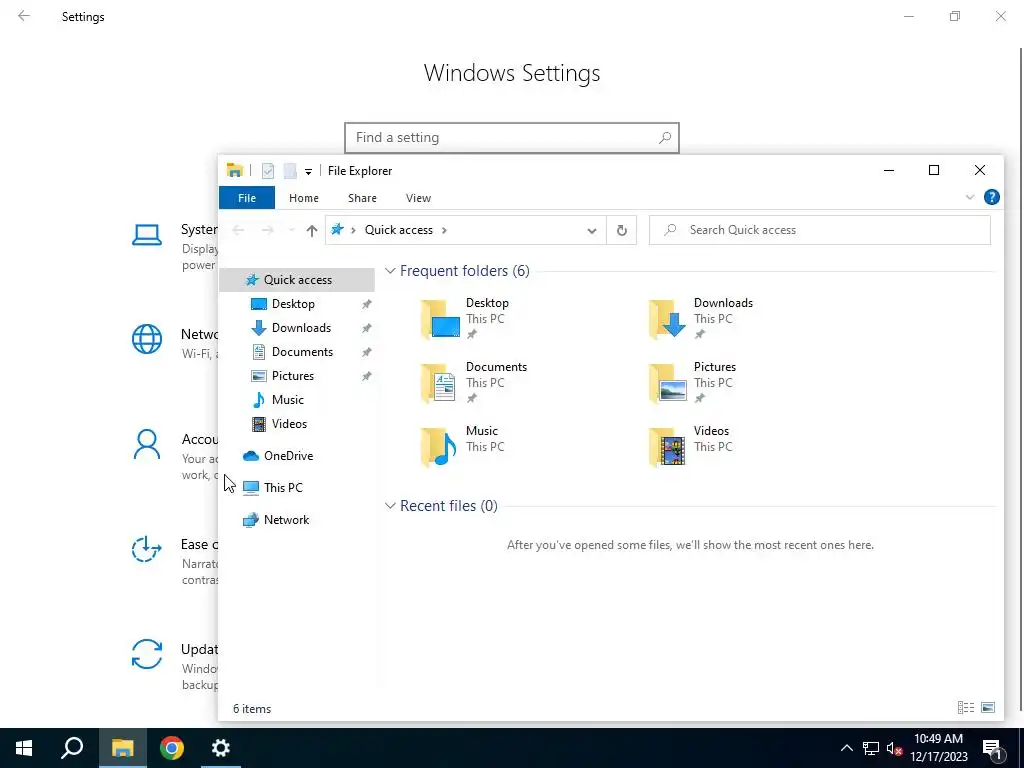Select Downloads in navigation pane
The height and width of the screenshot is (768, 1024).
point(301,328)
